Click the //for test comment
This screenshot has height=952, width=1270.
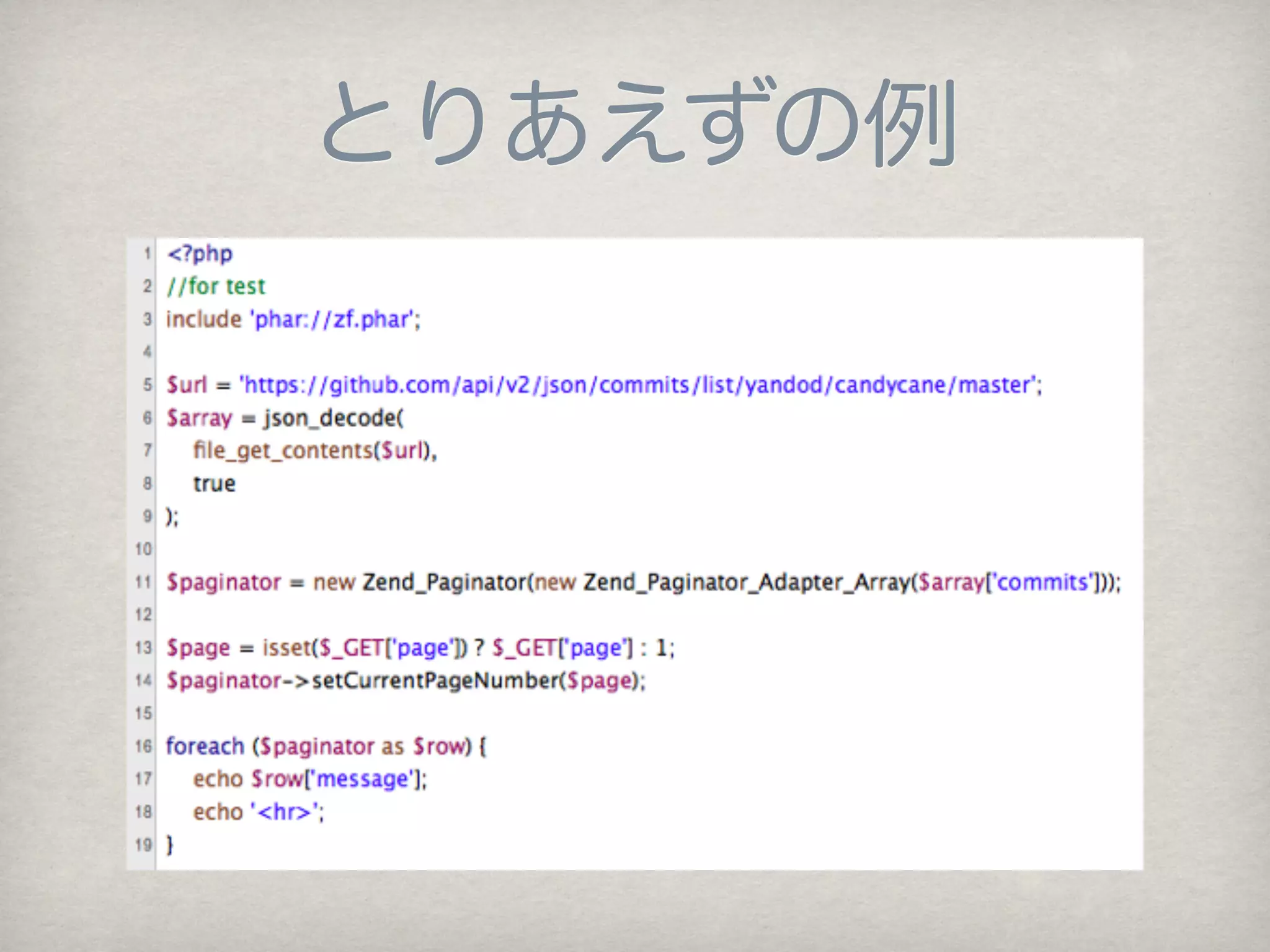click(x=216, y=286)
